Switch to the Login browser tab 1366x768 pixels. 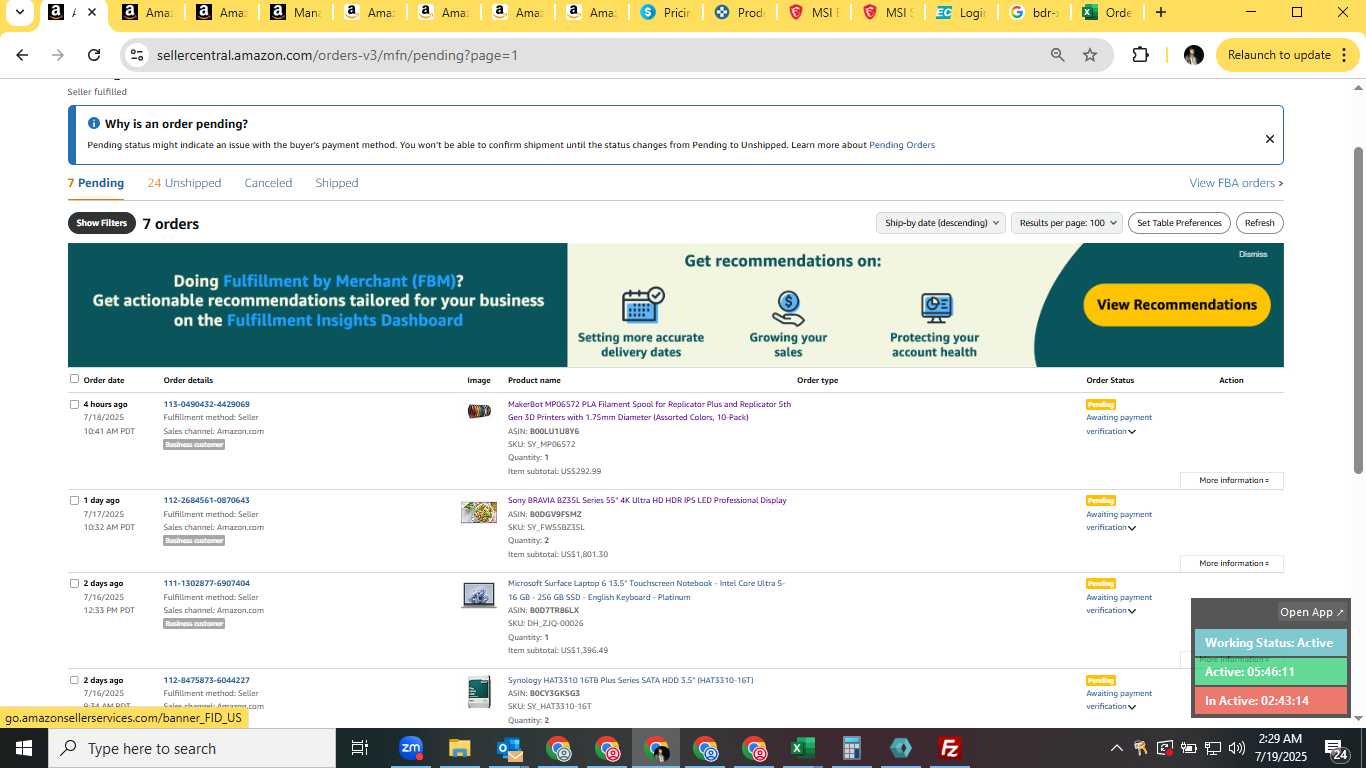point(961,13)
